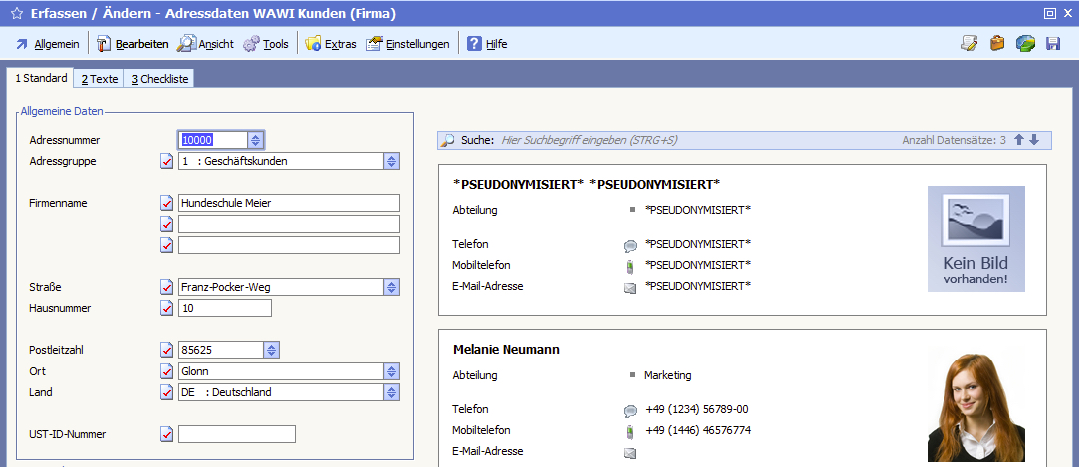Toggle the checkbox beside the Hausnummer field
This screenshot has width=1079, height=467.
(x=166, y=308)
